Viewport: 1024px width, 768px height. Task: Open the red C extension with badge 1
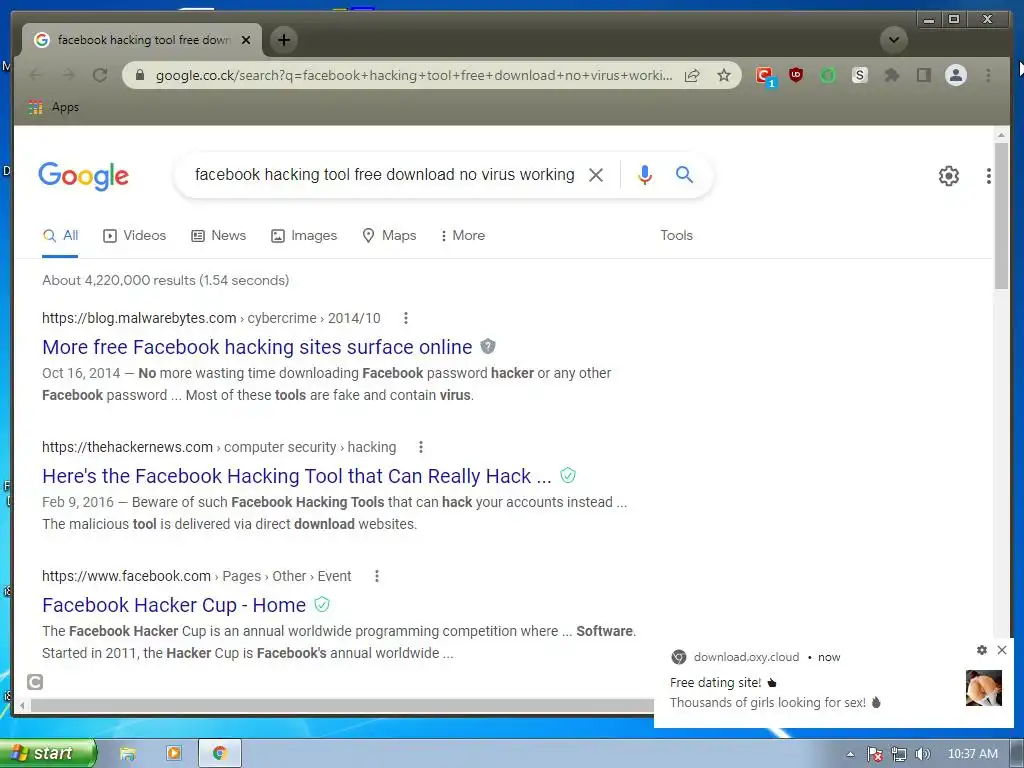point(764,76)
